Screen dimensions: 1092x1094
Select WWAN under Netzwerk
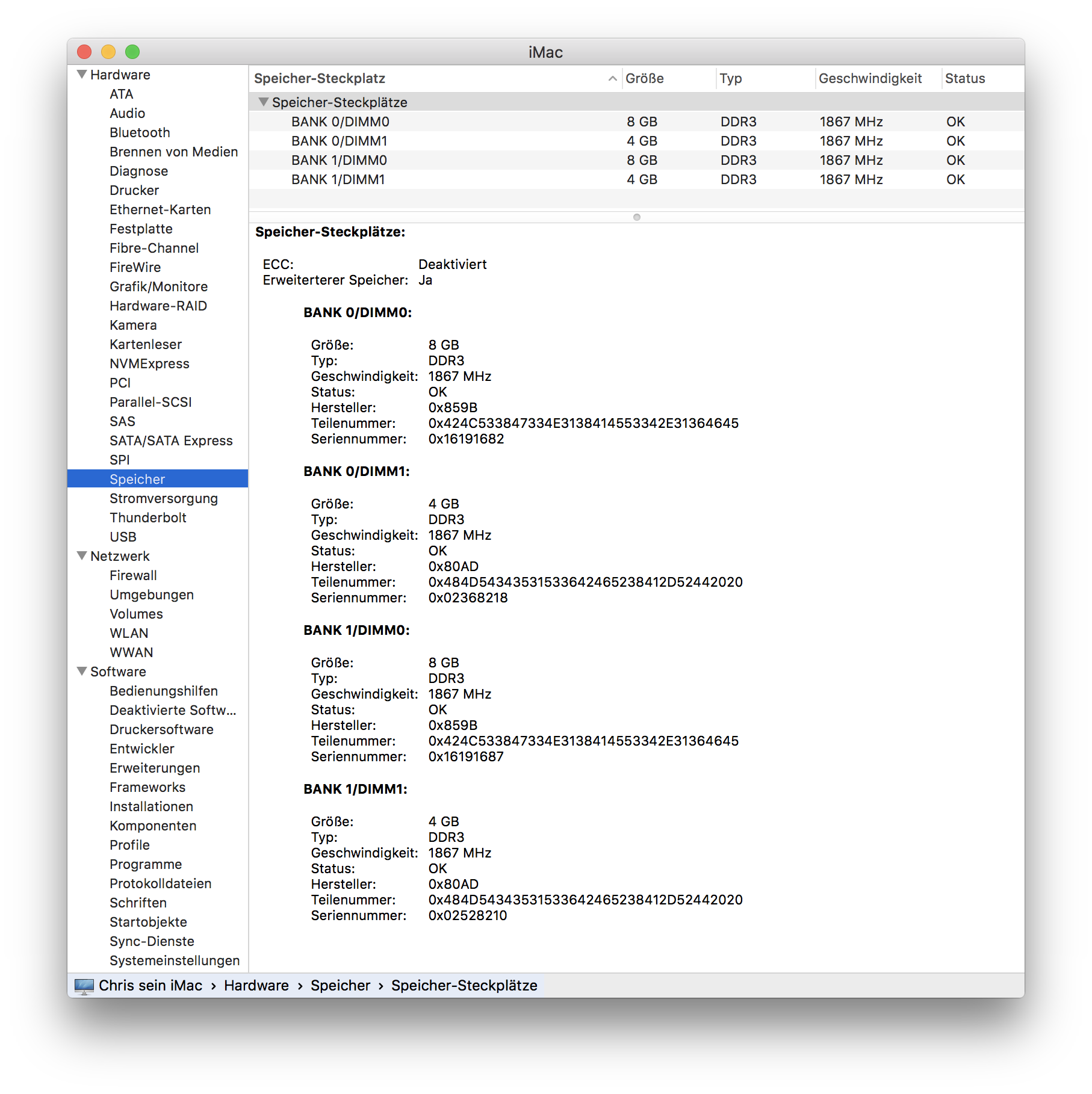(x=132, y=652)
